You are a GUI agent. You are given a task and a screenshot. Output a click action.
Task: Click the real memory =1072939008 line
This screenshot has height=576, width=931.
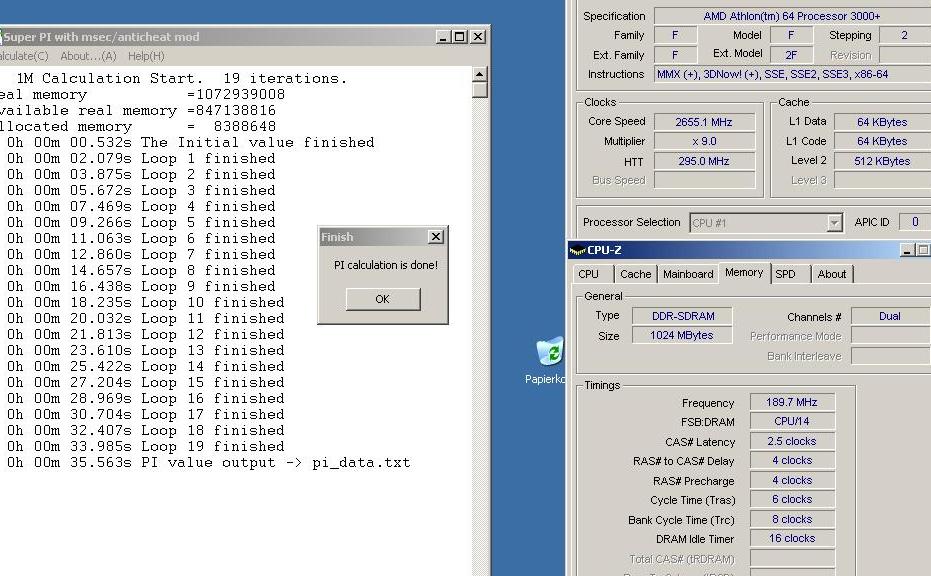click(x=142, y=94)
